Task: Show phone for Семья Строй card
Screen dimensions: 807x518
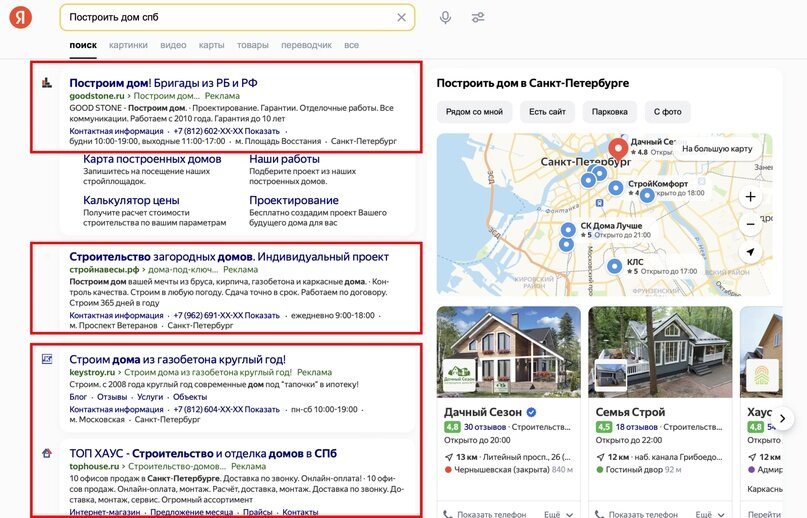Action: point(636,514)
